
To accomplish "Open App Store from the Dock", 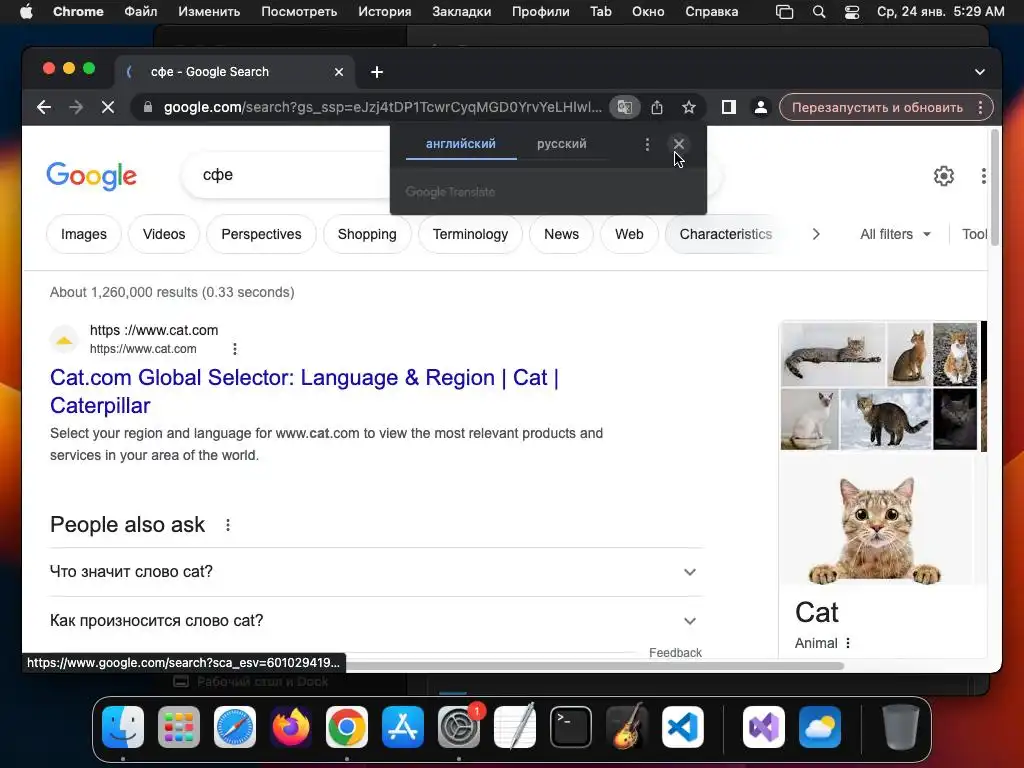I will pos(403,727).
